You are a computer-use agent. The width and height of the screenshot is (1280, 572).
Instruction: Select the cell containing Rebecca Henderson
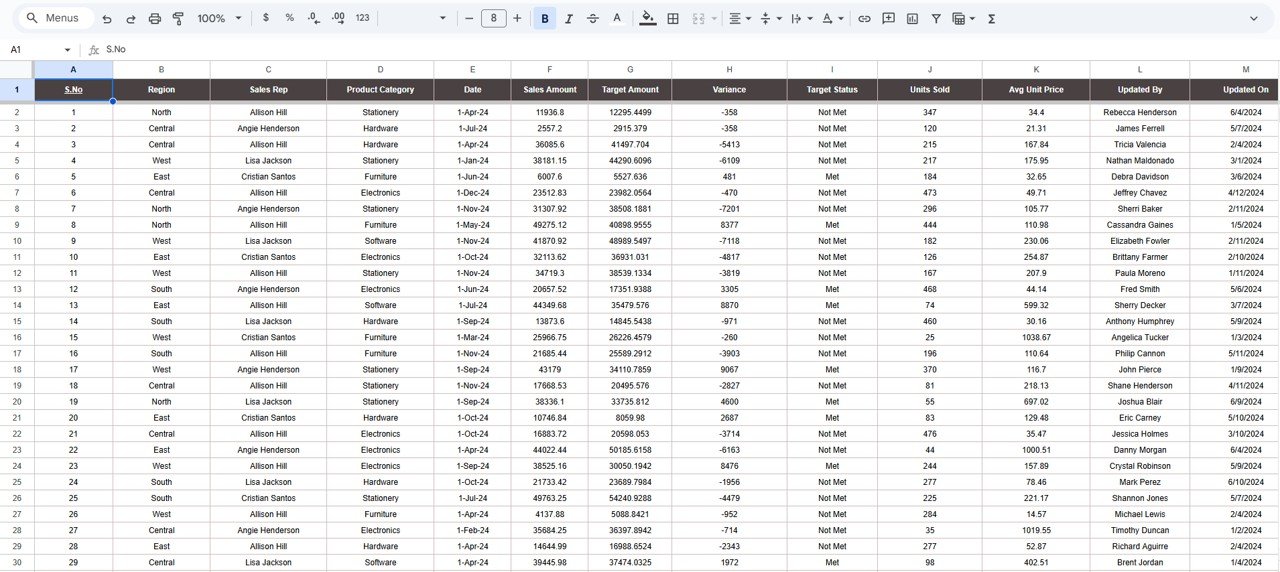1140,112
